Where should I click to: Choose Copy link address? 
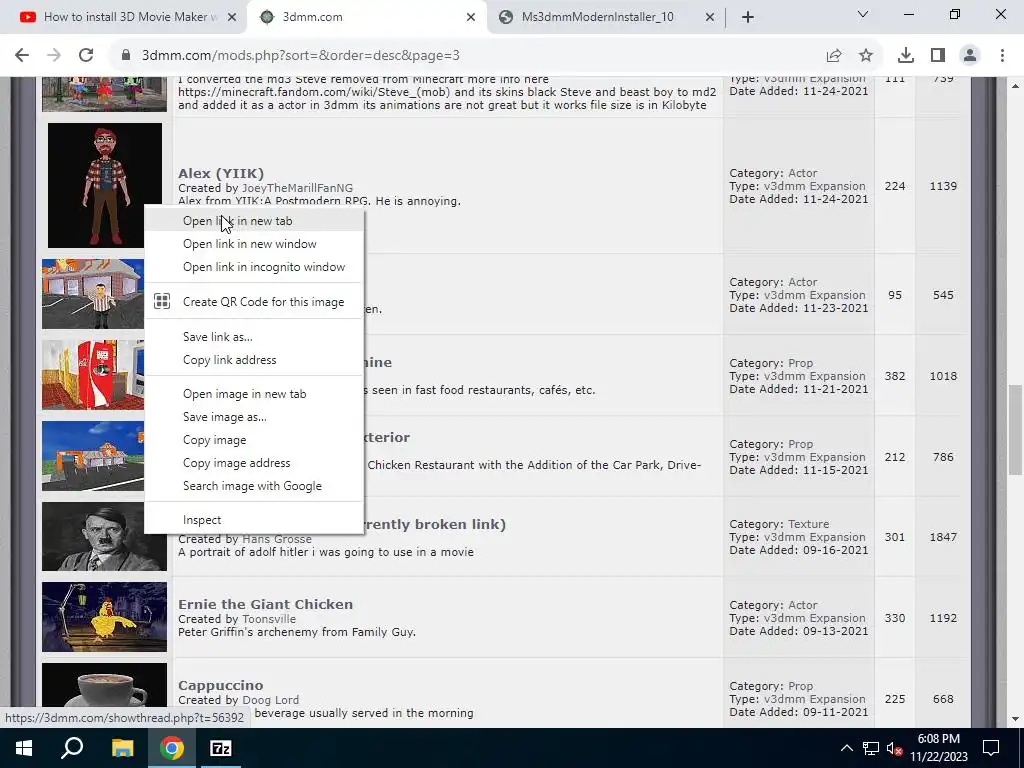point(254,360)
